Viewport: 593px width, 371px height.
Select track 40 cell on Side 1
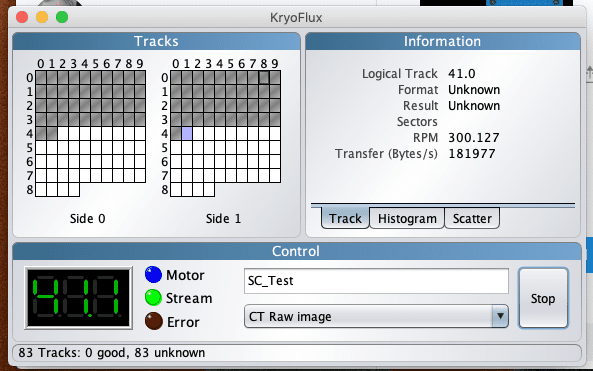click(176, 133)
